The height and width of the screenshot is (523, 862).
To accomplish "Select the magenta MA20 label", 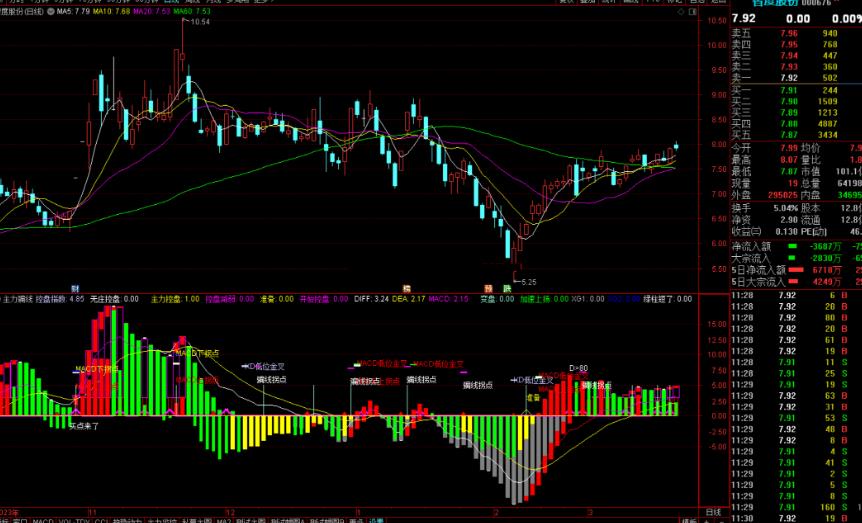I will (x=152, y=11).
